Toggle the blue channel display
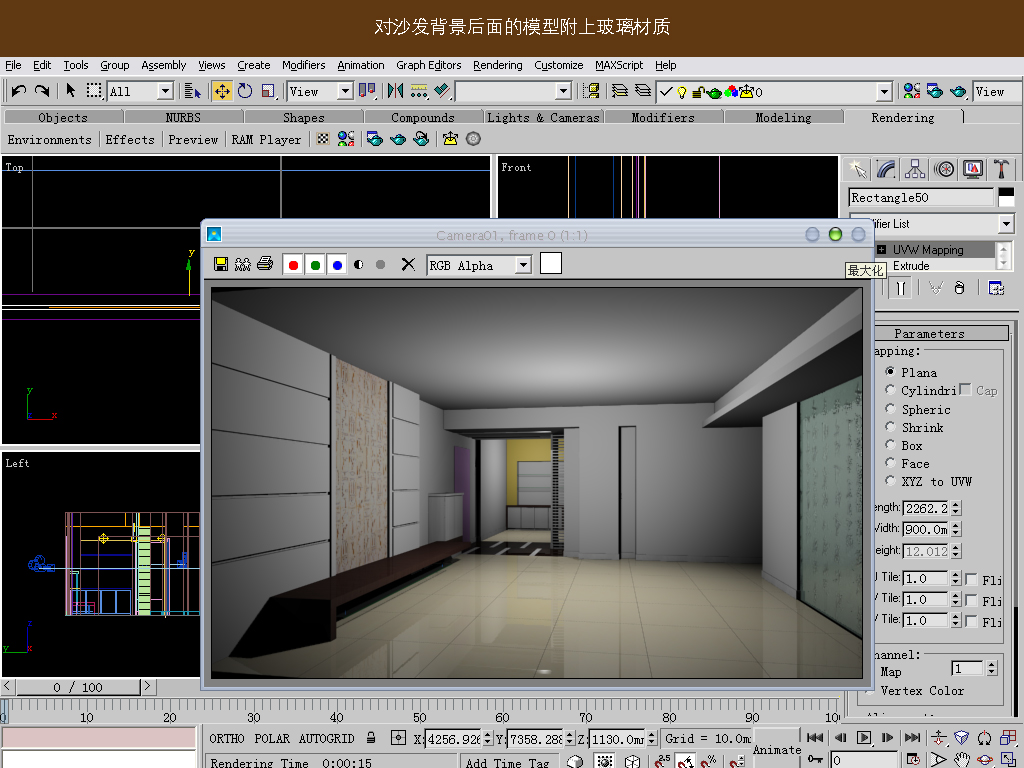This screenshot has width=1024, height=768. (x=337, y=264)
